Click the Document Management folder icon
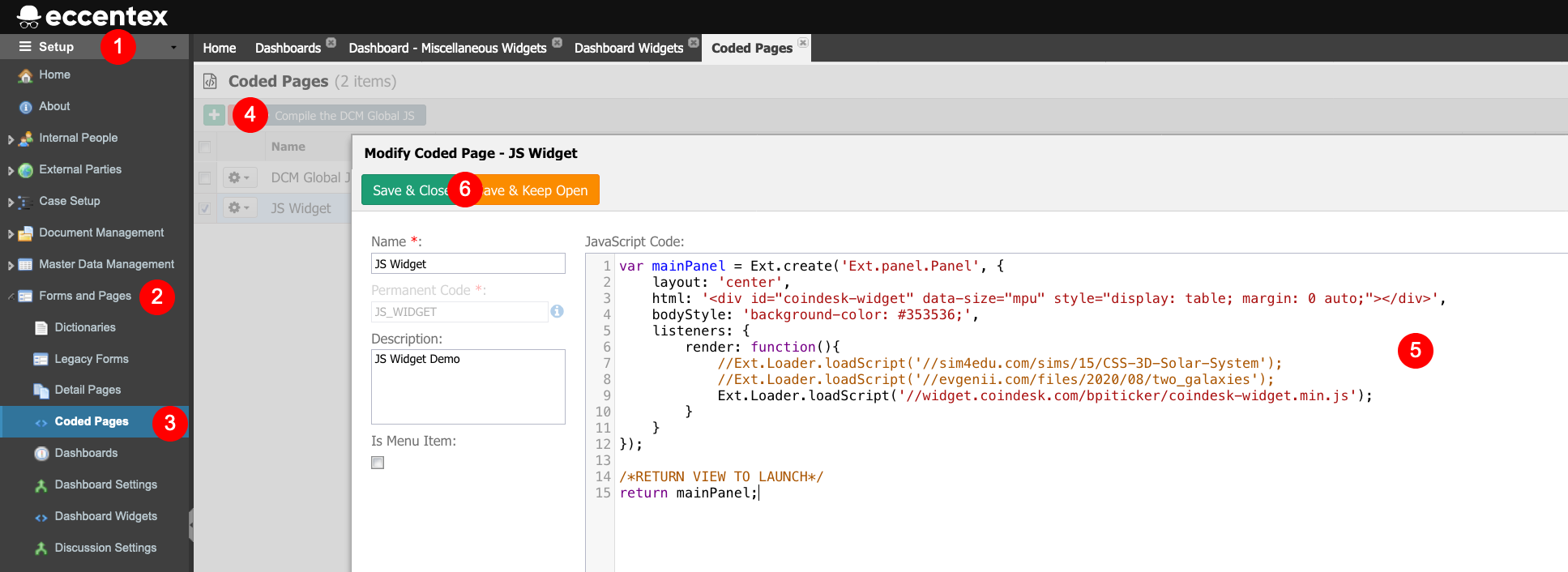 25,233
